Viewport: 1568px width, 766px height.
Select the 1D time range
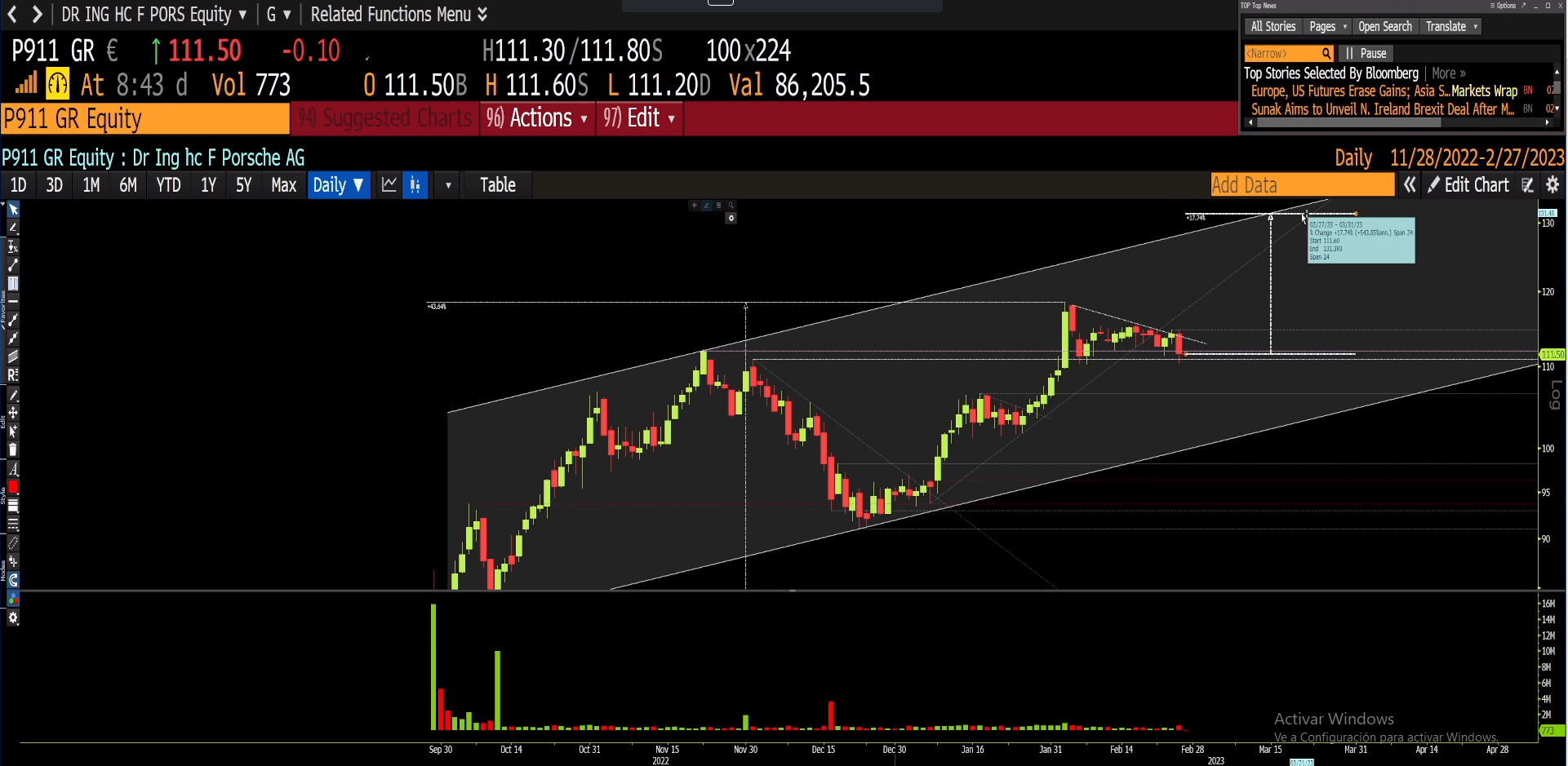coord(18,185)
